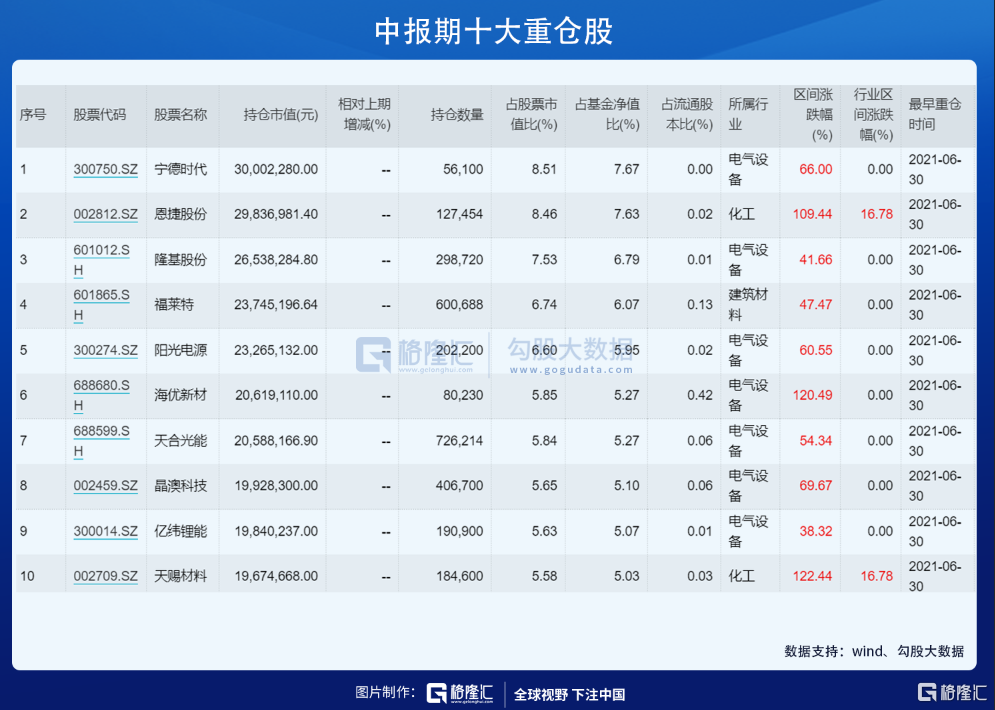Click the 占基金净值比(%) column header

point(608,114)
